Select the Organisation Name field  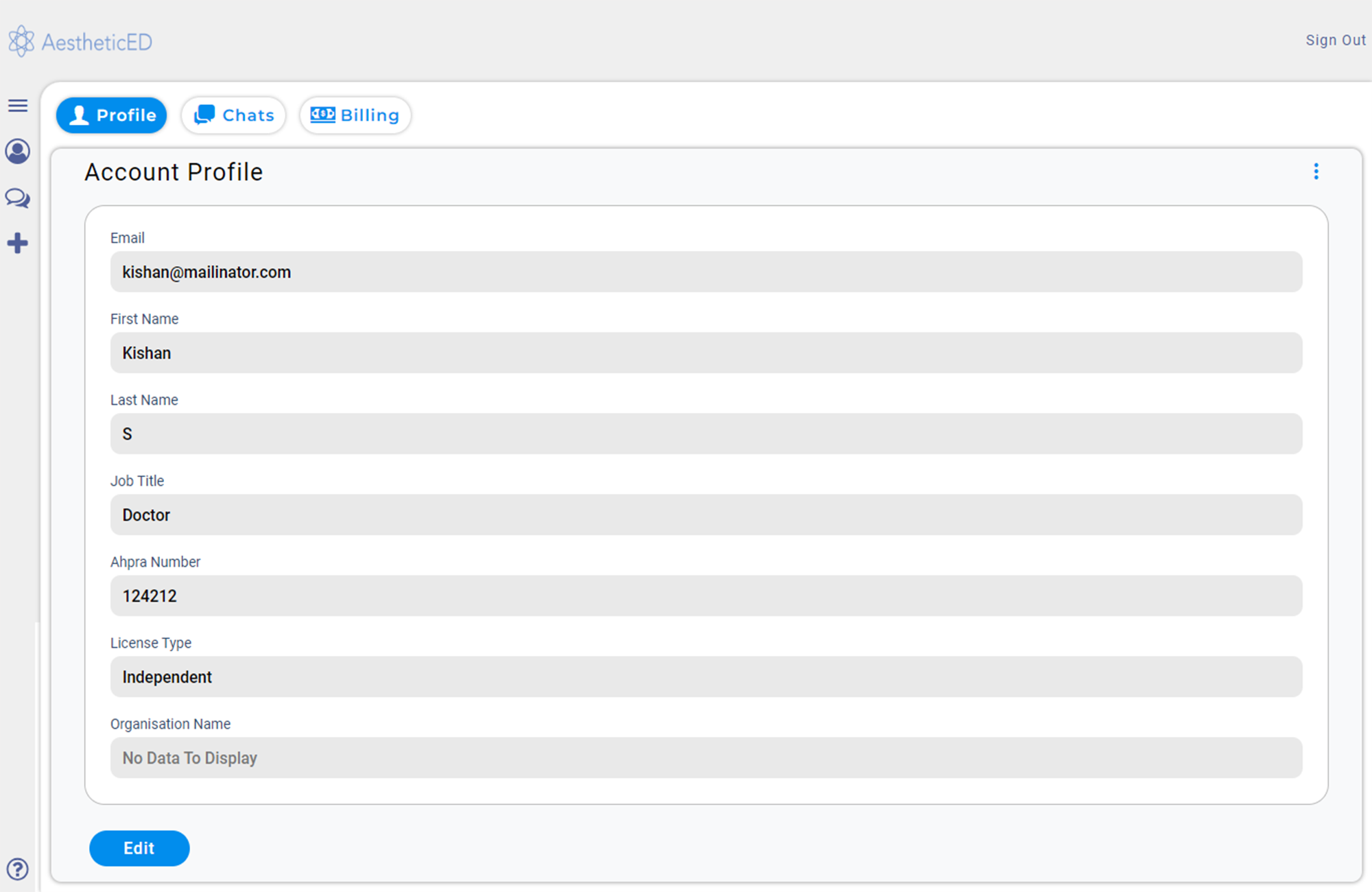point(707,758)
